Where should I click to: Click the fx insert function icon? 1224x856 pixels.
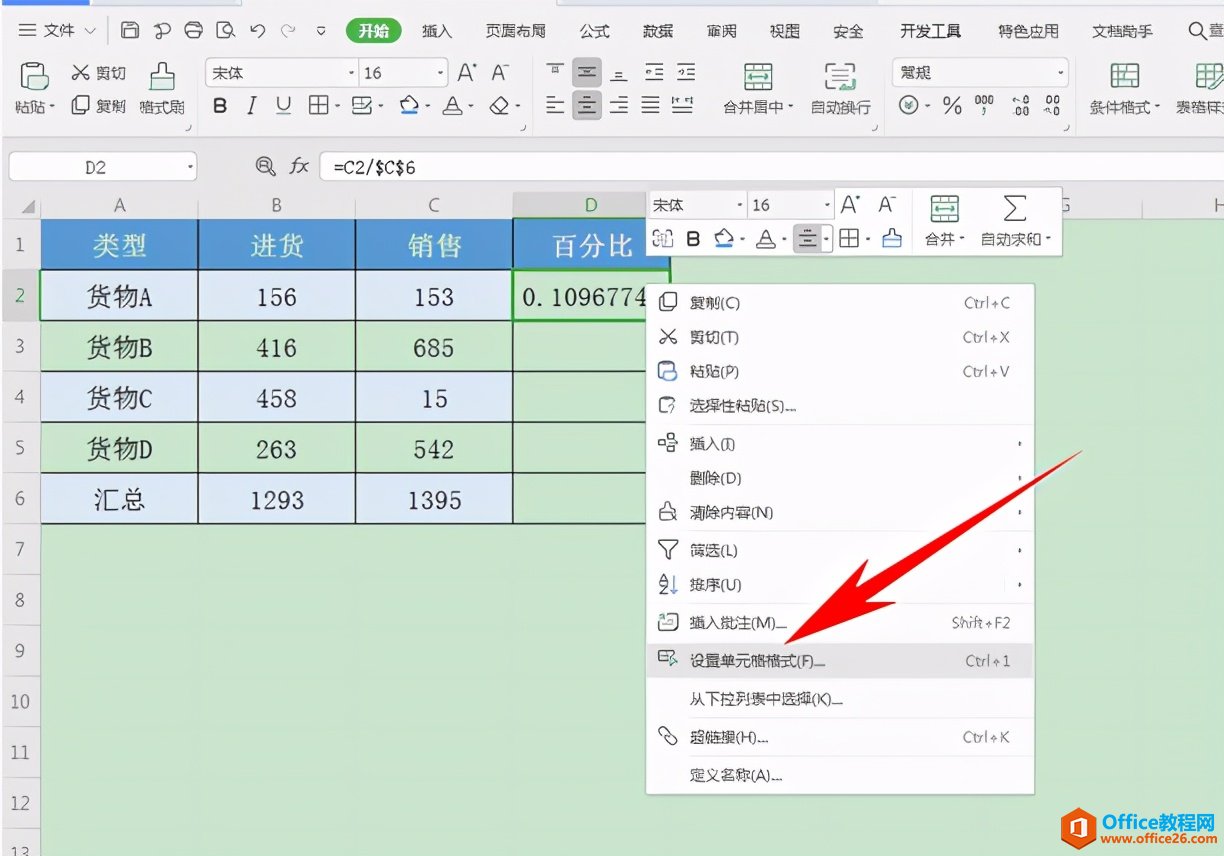[299, 167]
